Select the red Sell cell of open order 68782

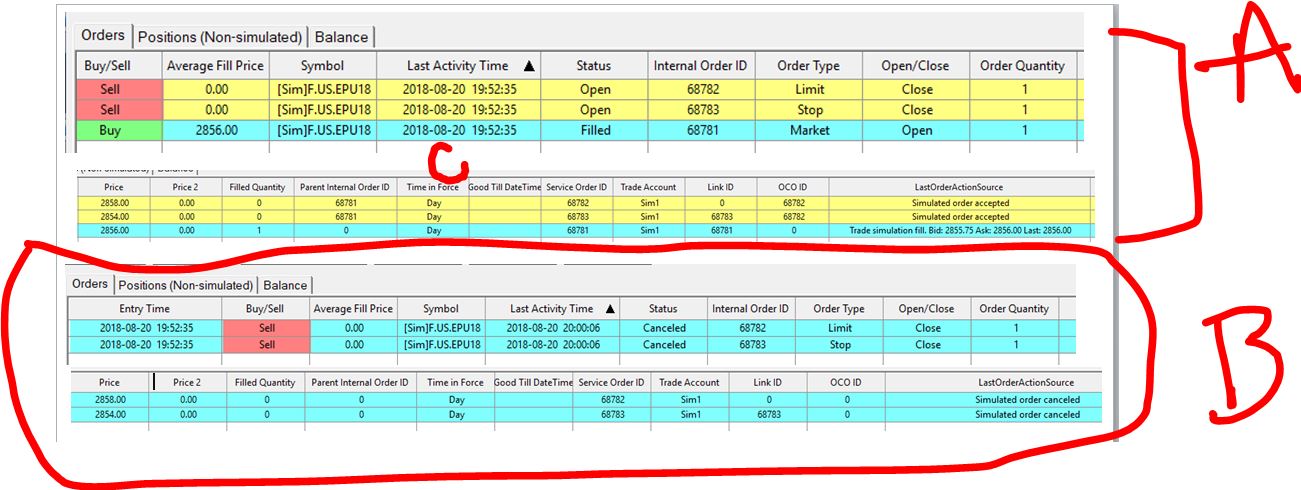(110, 90)
